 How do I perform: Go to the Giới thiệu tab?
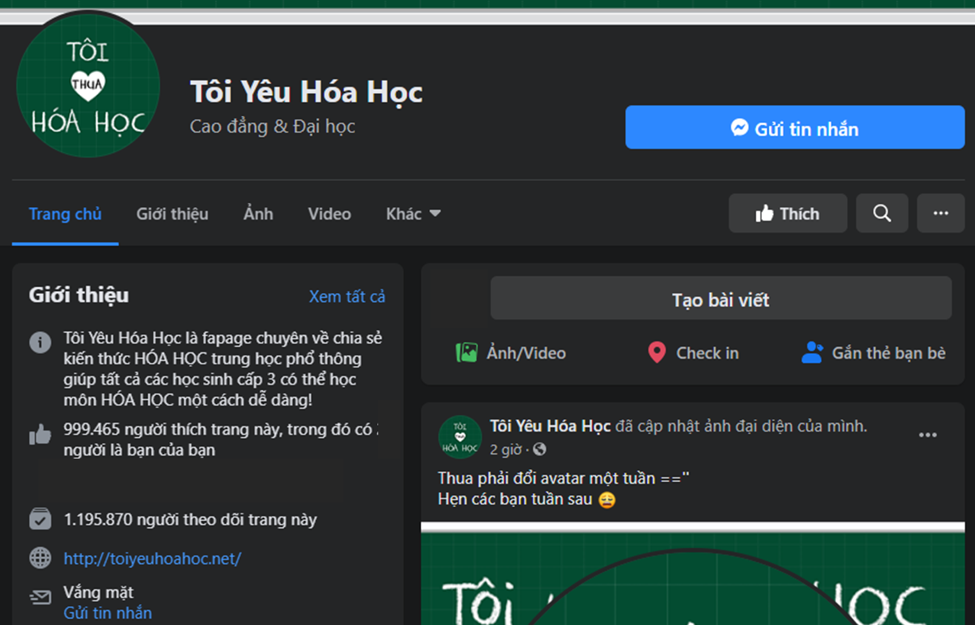click(x=172, y=213)
